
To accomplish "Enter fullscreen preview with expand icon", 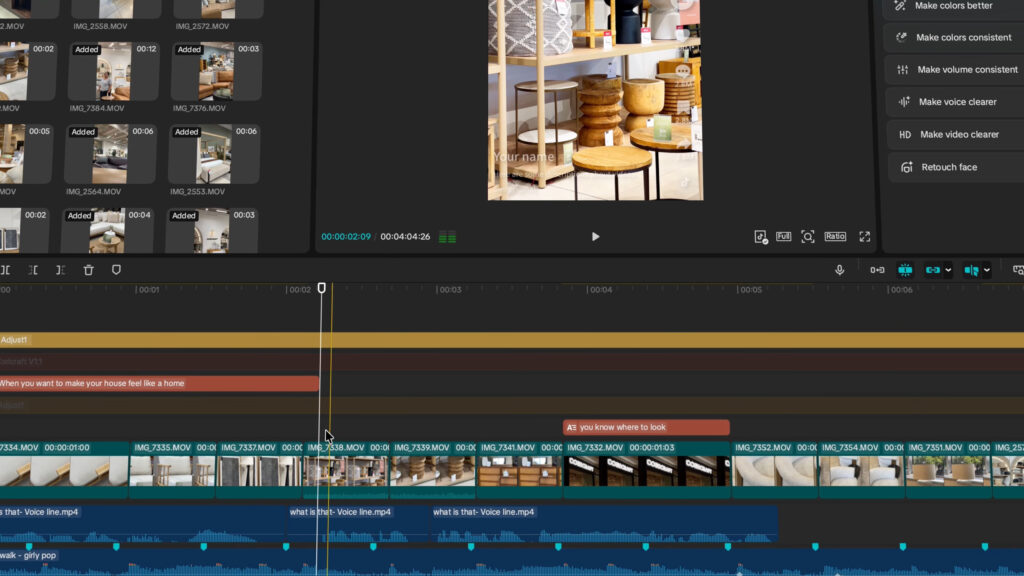I will pyautogui.click(x=865, y=236).
